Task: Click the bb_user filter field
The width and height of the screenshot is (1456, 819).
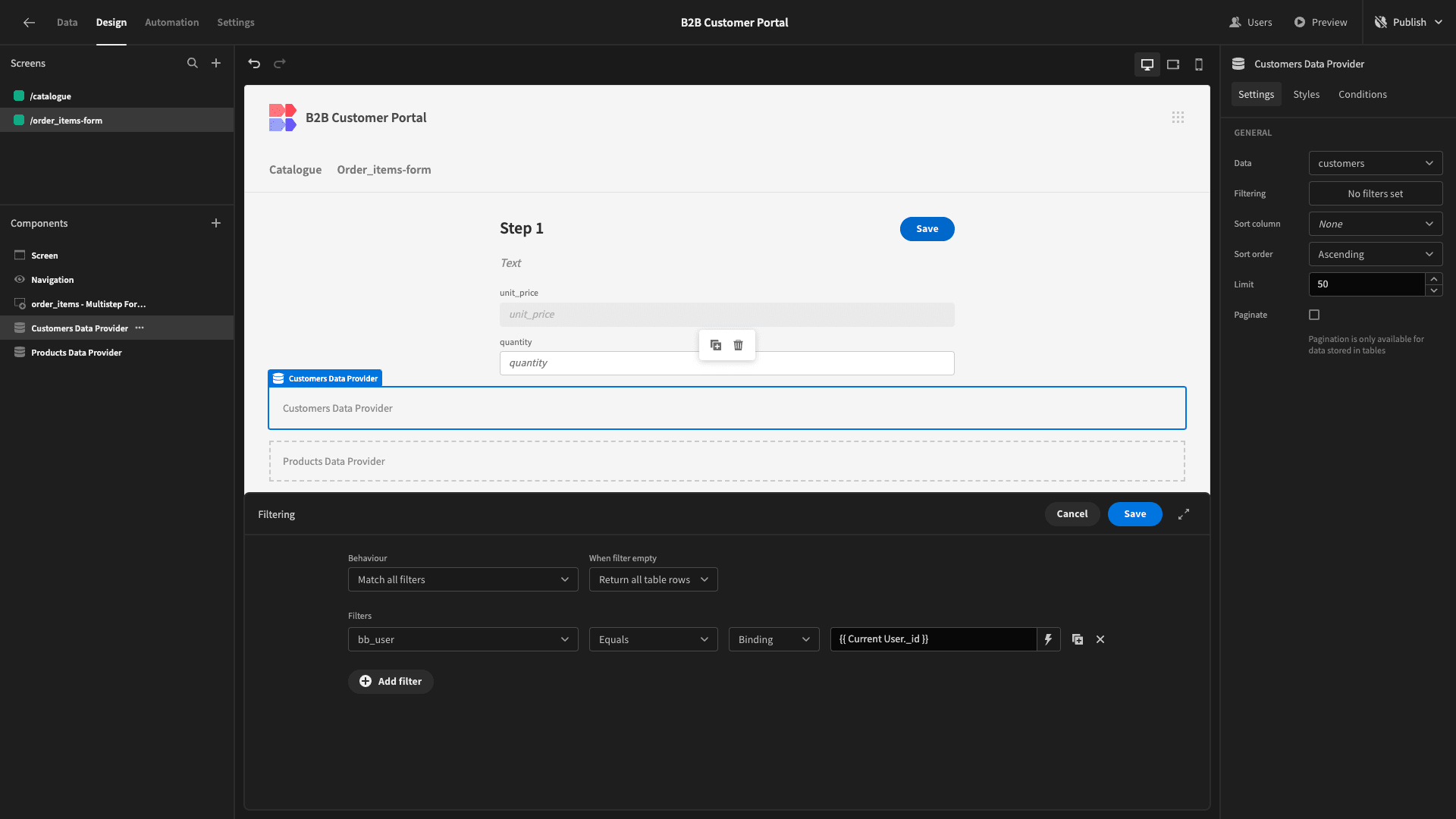Action: [x=463, y=639]
